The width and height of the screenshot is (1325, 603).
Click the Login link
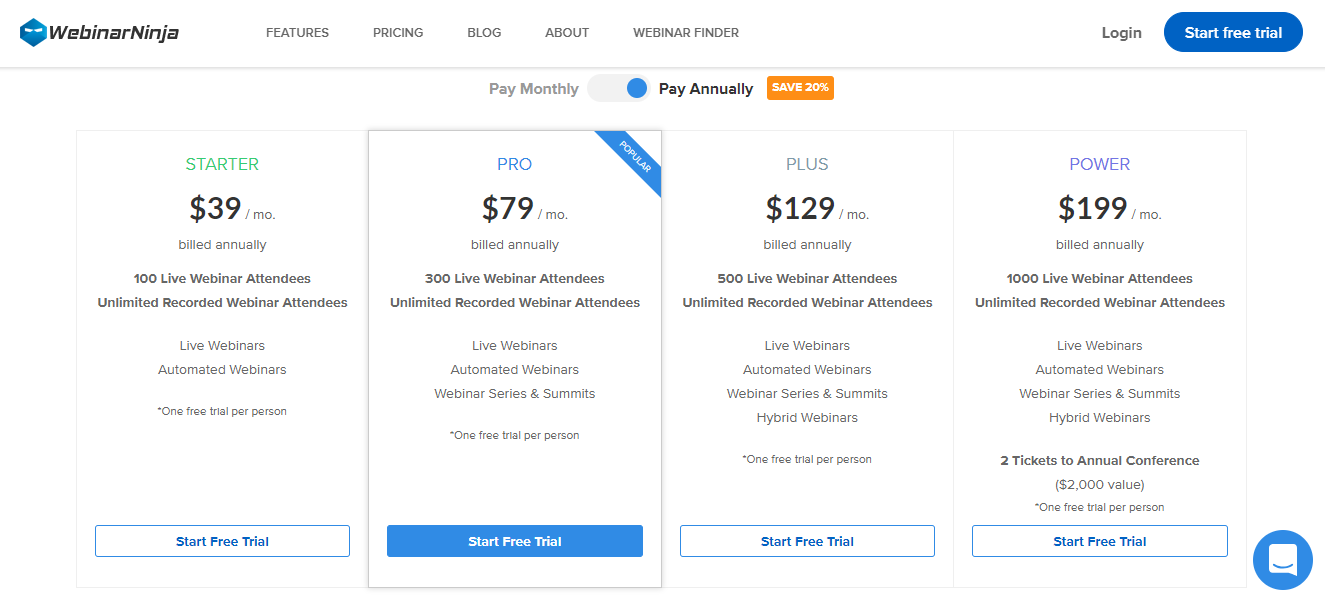click(1121, 33)
